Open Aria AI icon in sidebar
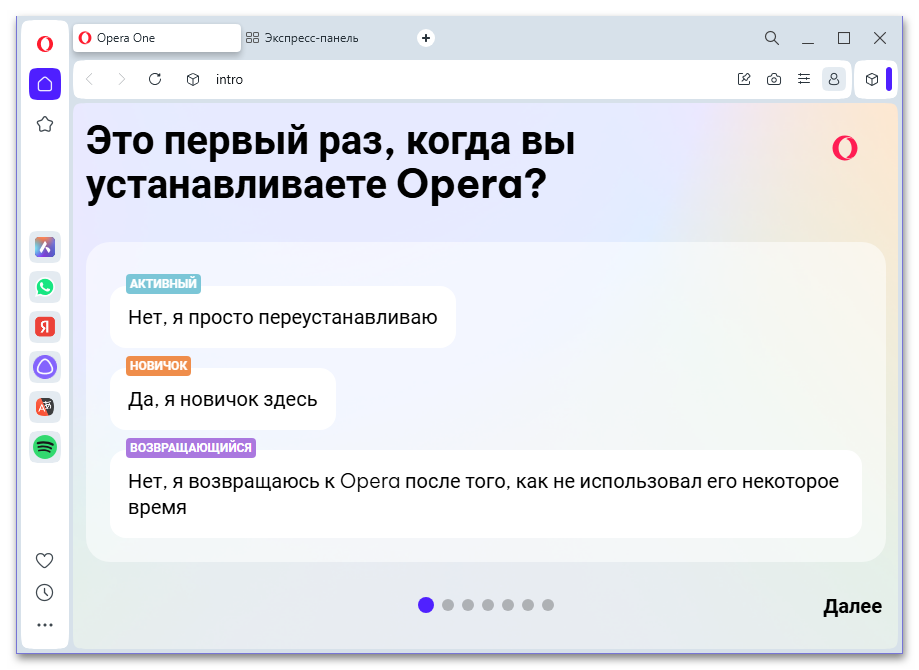 (45, 247)
